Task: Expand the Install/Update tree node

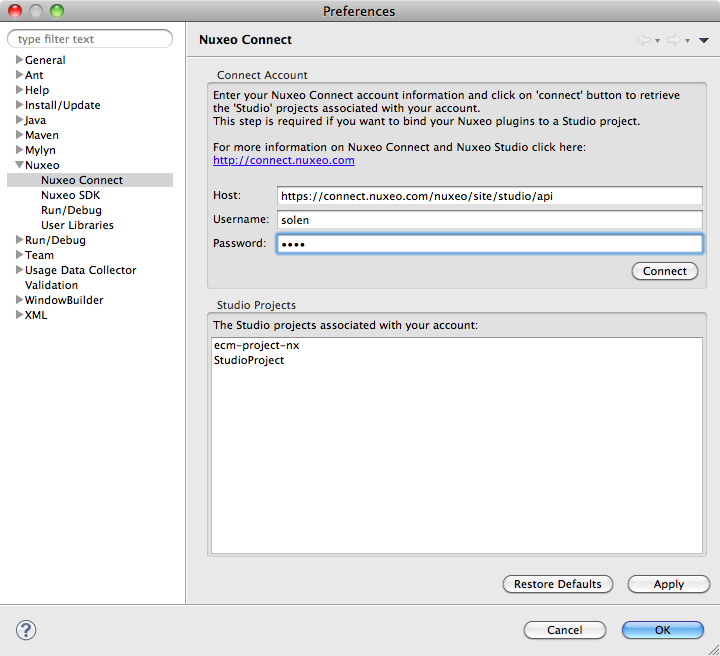Action: tap(19, 104)
